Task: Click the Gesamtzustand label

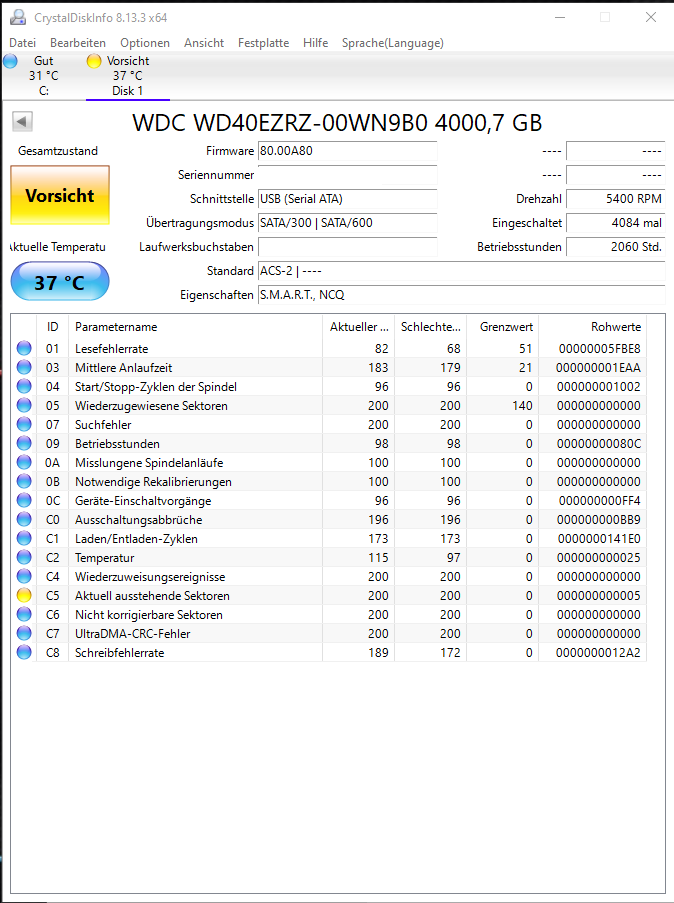Action: (58, 151)
